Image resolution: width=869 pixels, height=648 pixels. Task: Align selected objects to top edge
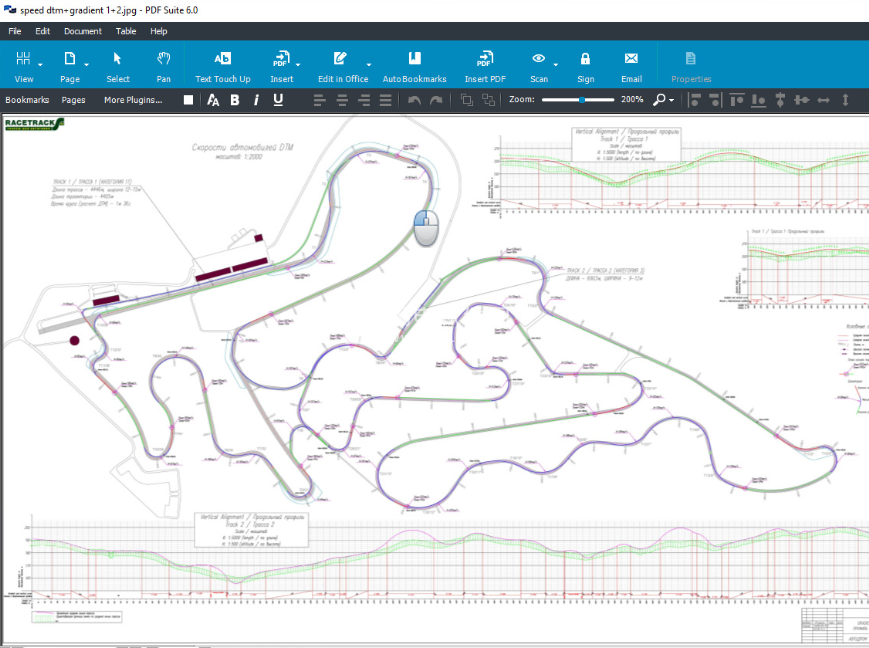(737, 100)
